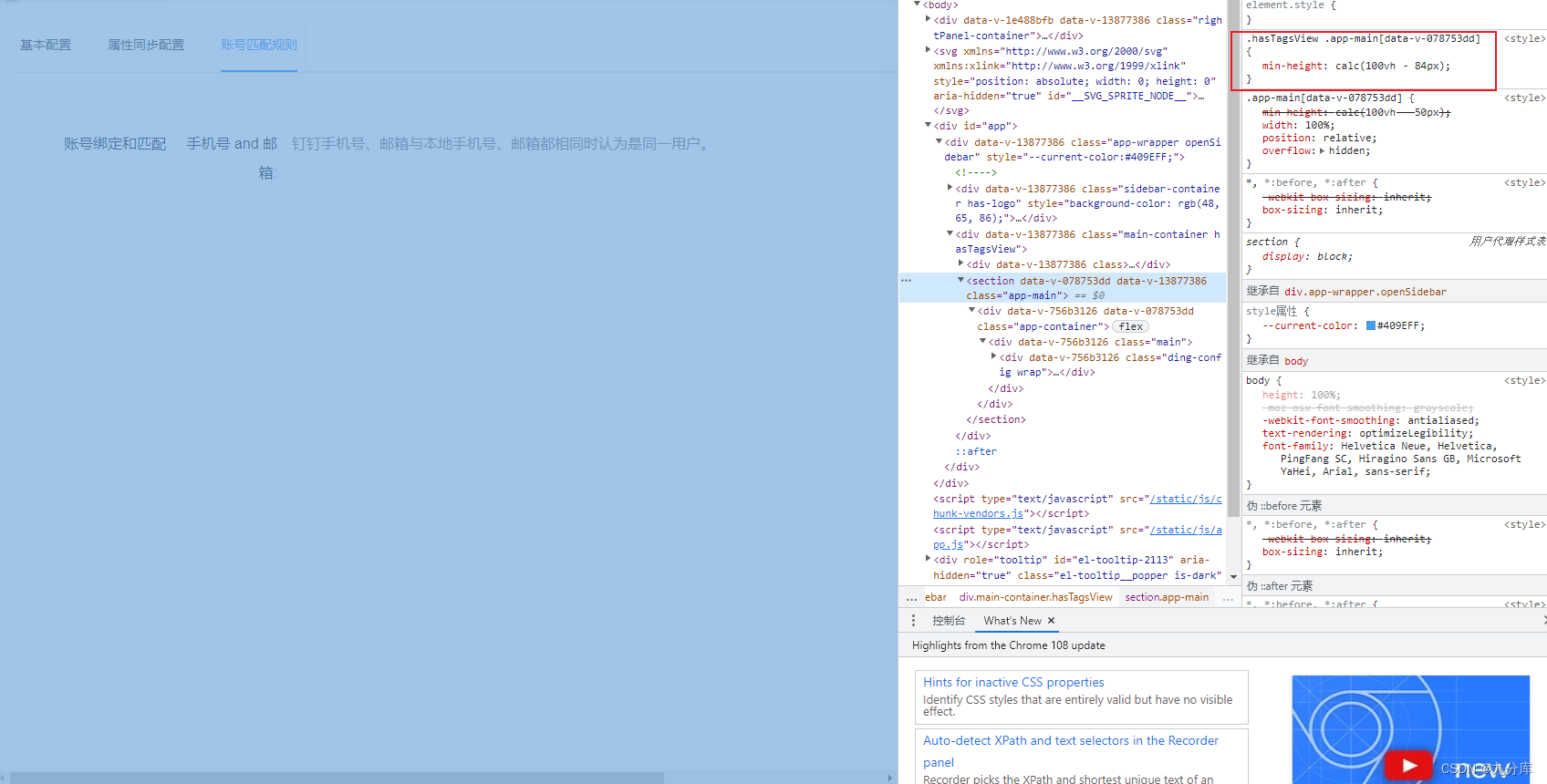
Task: Expand the ding-config wrap div node
Action: click(994, 357)
